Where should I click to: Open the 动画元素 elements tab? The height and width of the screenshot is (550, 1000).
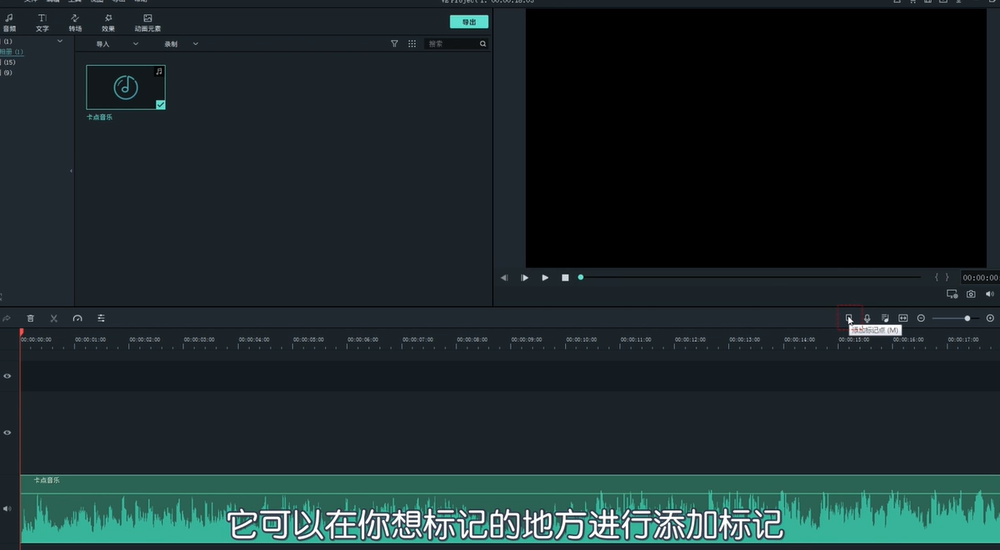[147, 22]
